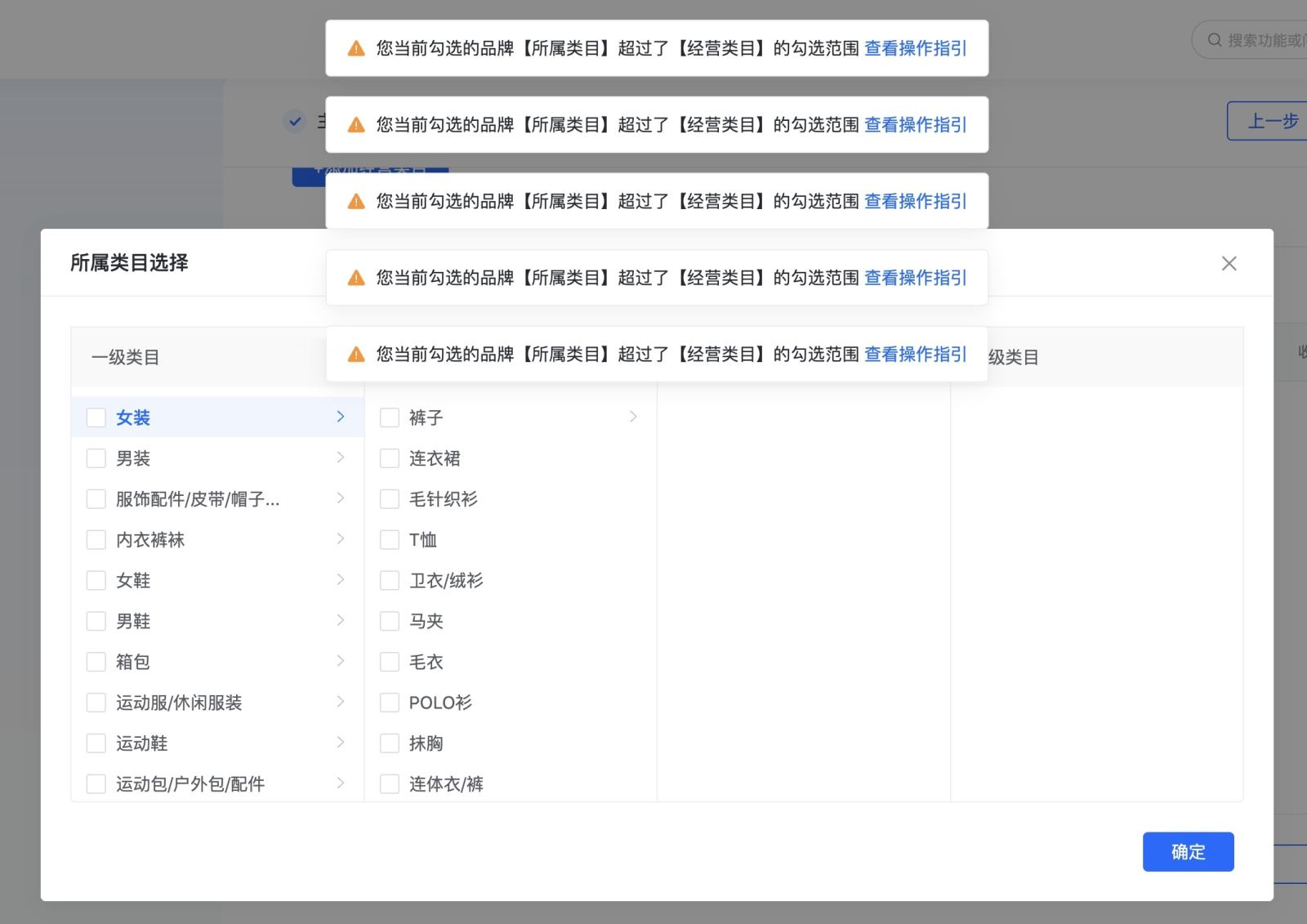This screenshot has height=924, width=1307.
Task: Toggle the 运动鞋 checkbox
Action: tap(96, 743)
